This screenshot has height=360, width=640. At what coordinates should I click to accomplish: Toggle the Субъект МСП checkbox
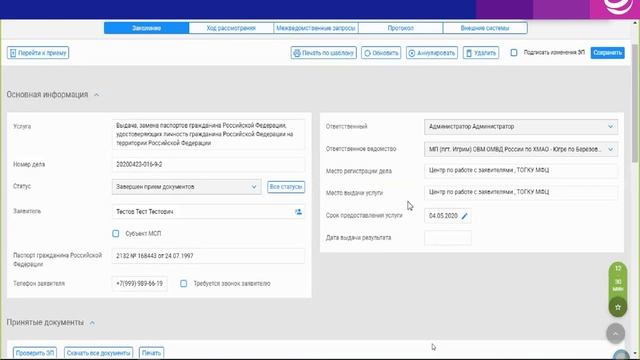pyautogui.click(x=116, y=233)
